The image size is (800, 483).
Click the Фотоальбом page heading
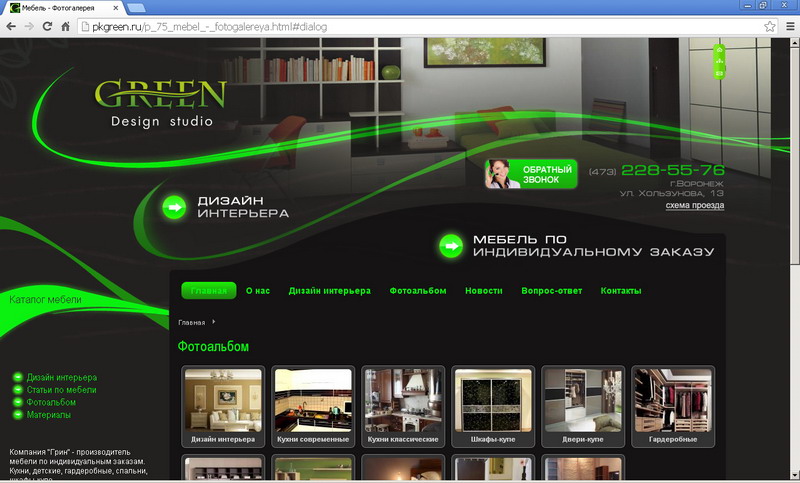click(213, 347)
